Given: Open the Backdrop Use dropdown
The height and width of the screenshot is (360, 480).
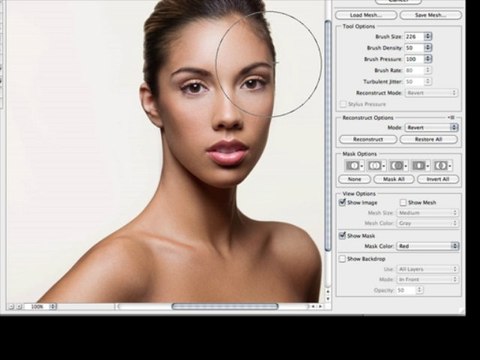Looking at the screenshot, I should click(427, 269).
